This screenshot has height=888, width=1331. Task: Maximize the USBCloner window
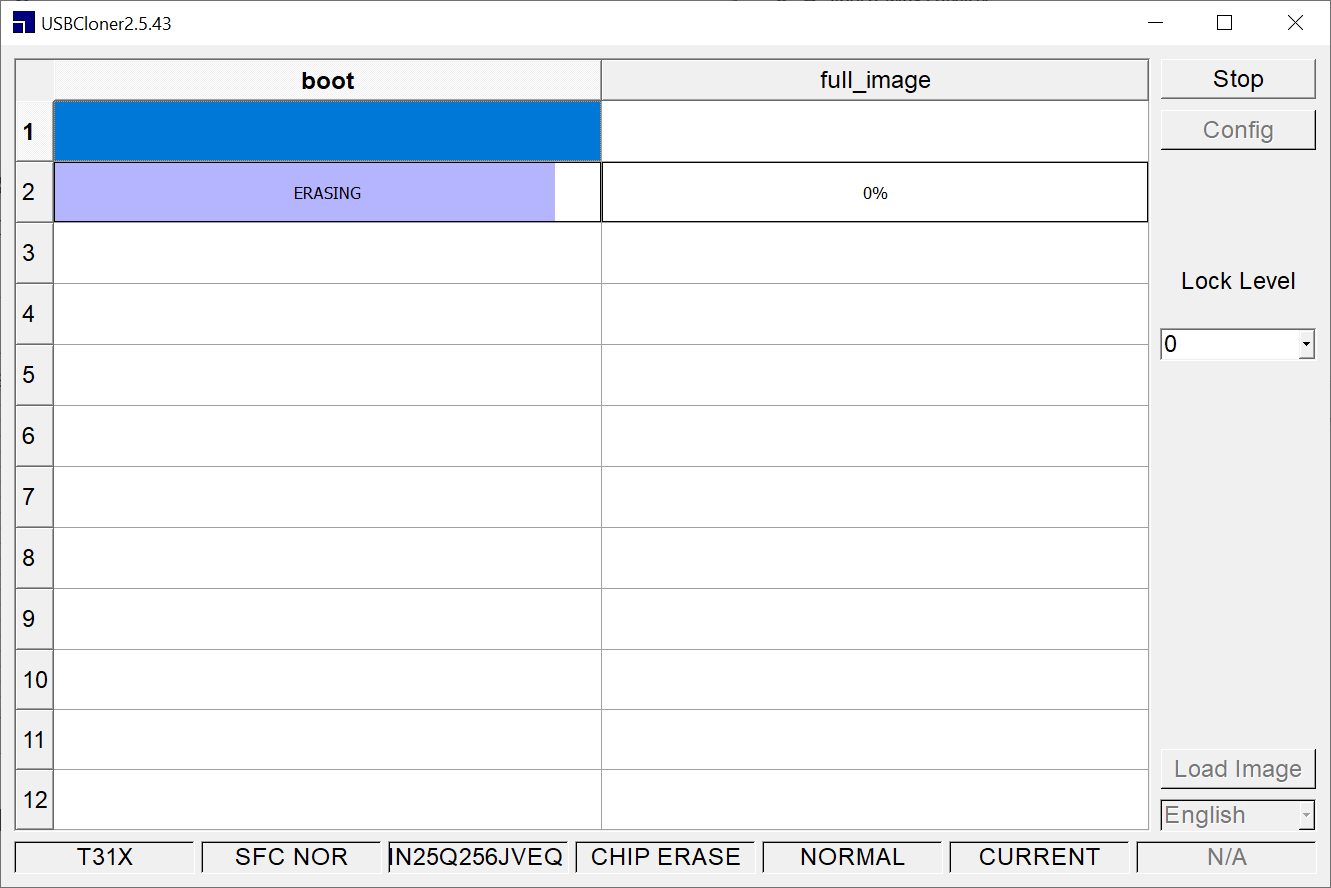tap(1224, 23)
